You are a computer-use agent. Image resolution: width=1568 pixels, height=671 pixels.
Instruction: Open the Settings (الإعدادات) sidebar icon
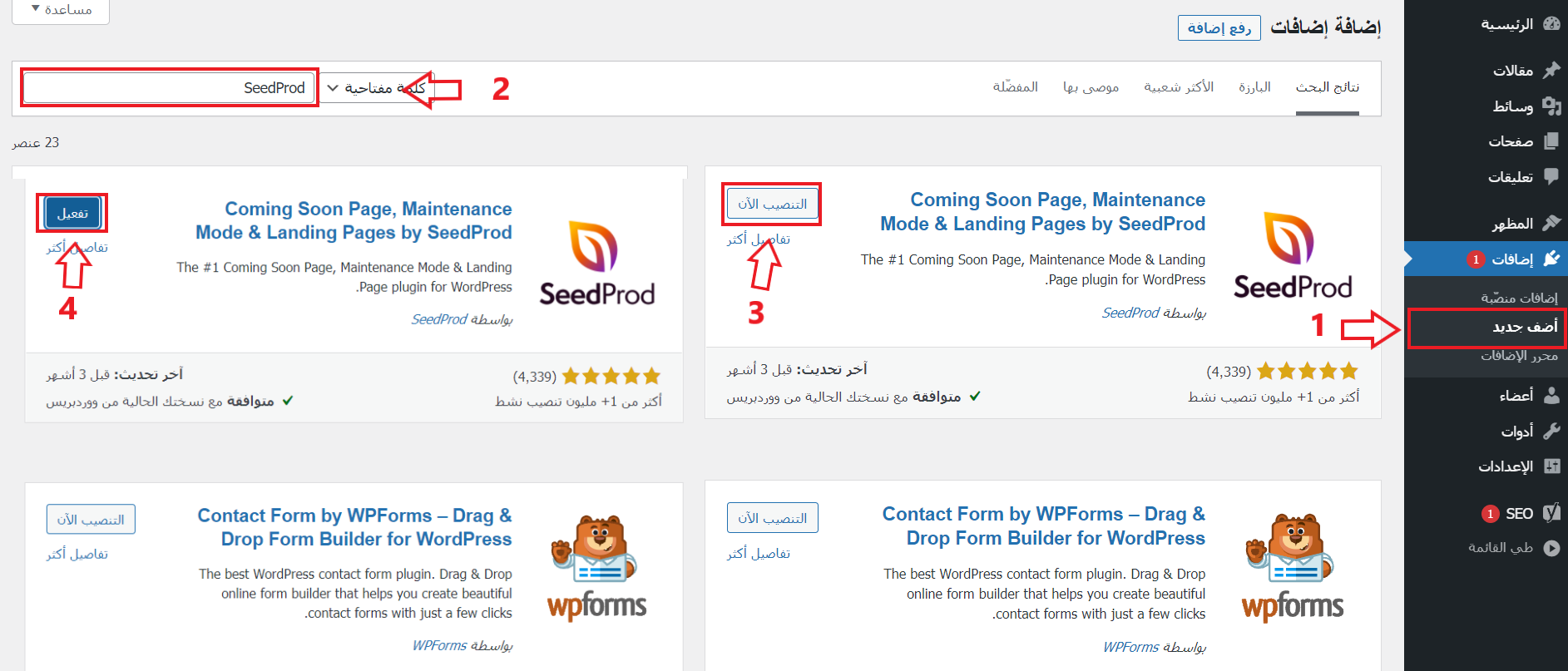click(1551, 466)
